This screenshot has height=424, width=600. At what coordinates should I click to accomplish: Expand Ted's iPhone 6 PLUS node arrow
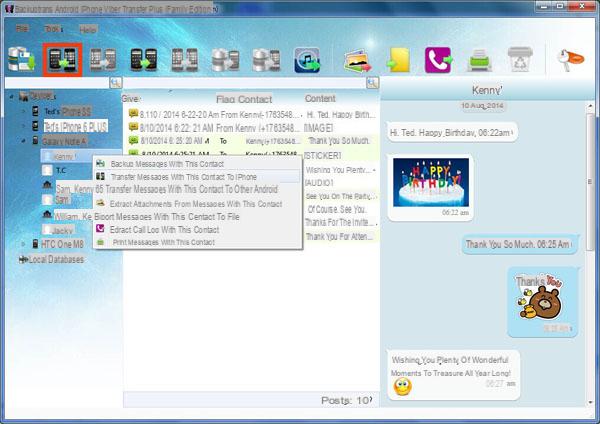(x=23, y=126)
